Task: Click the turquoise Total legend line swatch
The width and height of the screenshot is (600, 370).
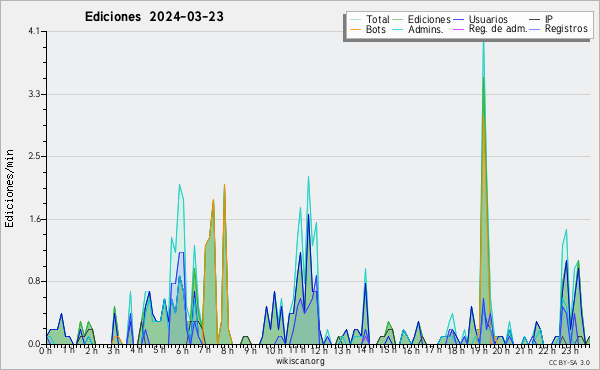Action: 355,20
